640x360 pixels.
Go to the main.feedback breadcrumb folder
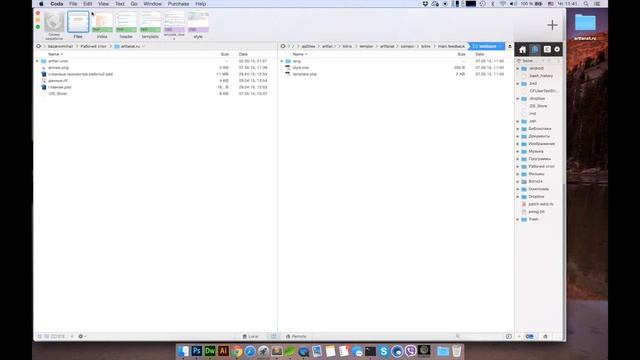(x=451, y=47)
